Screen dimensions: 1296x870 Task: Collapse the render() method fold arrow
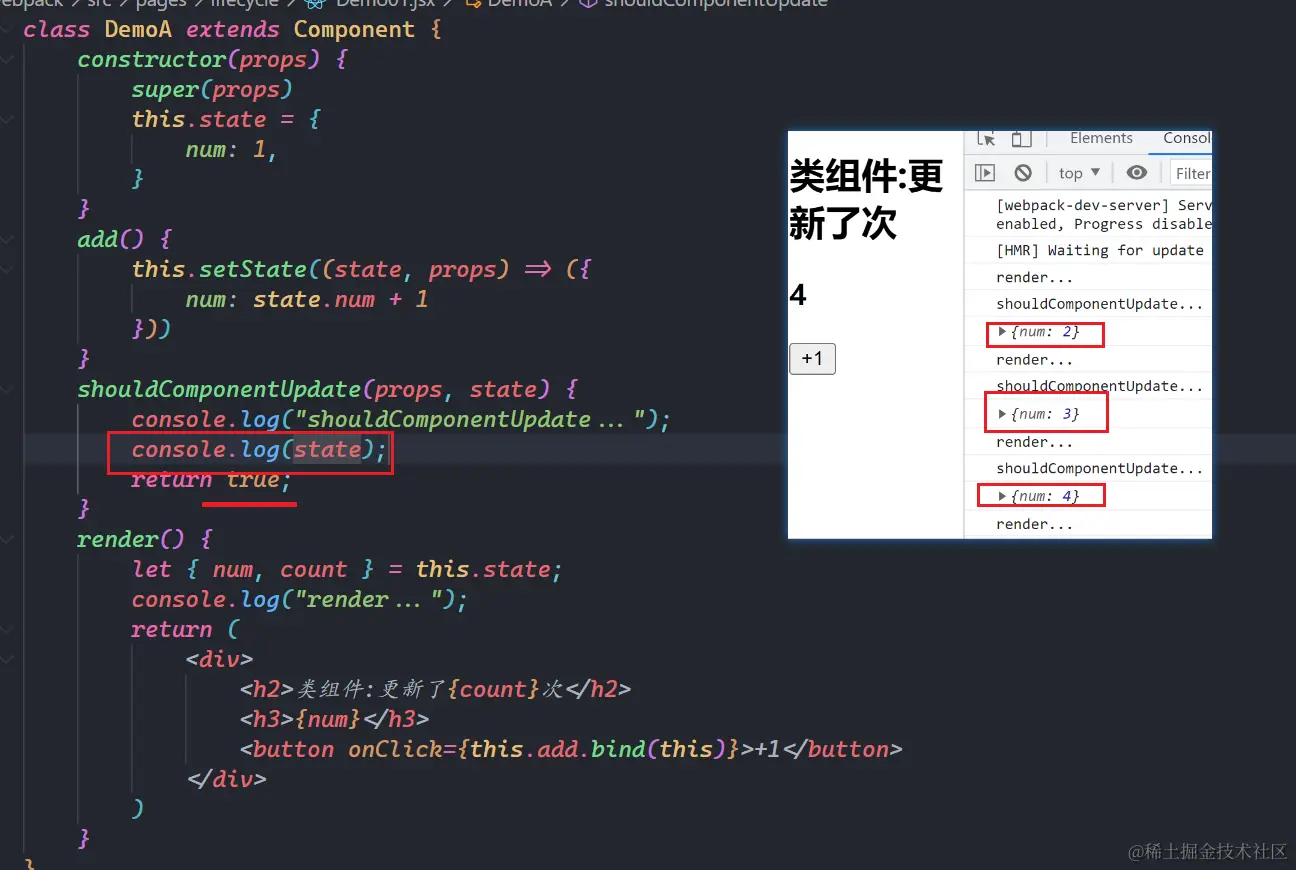tap(7, 540)
